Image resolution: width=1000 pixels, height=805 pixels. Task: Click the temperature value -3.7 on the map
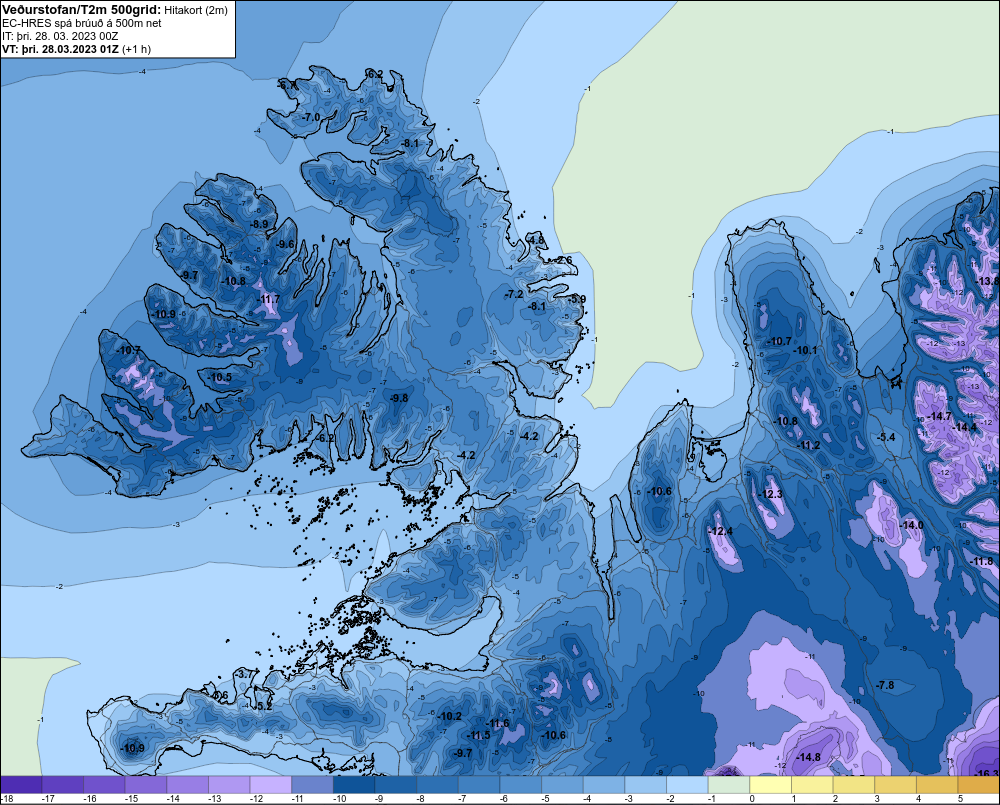(244, 674)
